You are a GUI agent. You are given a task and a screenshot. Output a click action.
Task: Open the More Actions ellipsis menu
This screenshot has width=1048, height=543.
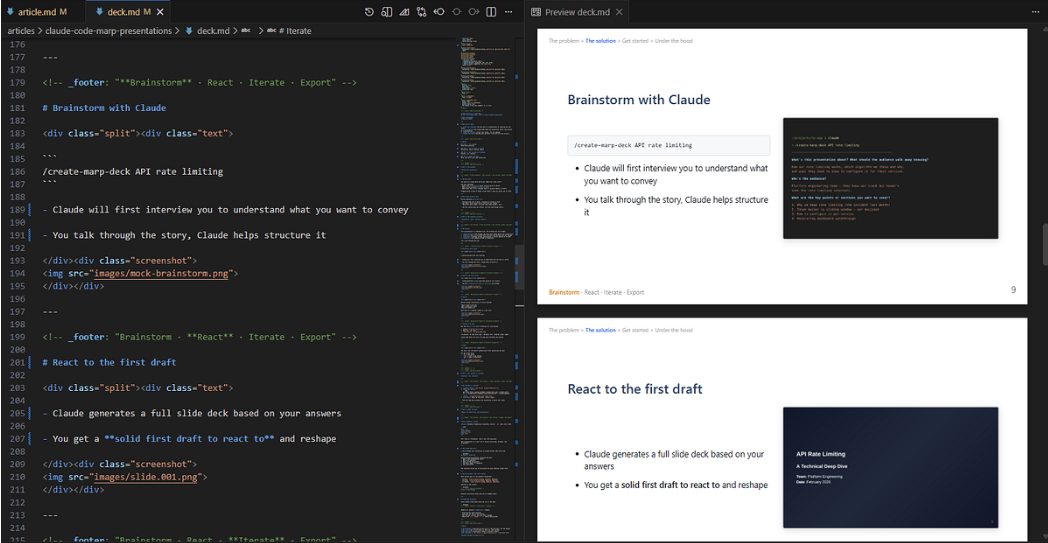pos(508,12)
